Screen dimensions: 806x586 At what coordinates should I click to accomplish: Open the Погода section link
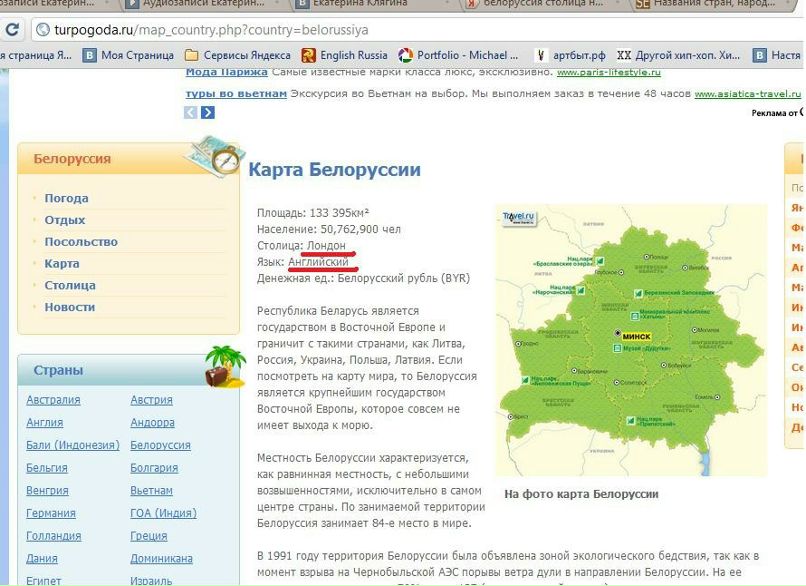pos(65,197)
